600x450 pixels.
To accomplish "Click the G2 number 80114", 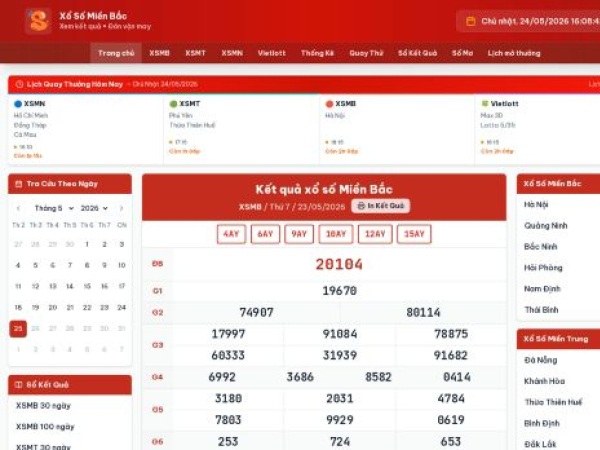I will pyautogui.click(x=423, y=313).
